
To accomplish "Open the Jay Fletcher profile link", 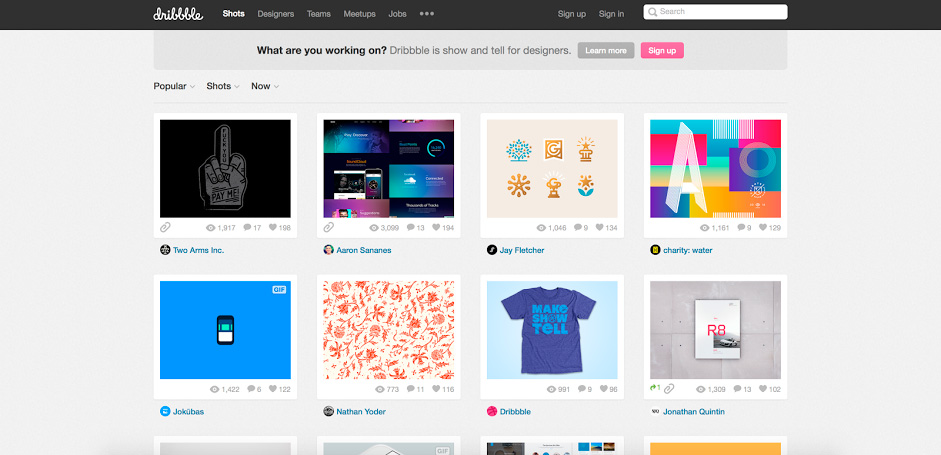I will pos(522,250).
